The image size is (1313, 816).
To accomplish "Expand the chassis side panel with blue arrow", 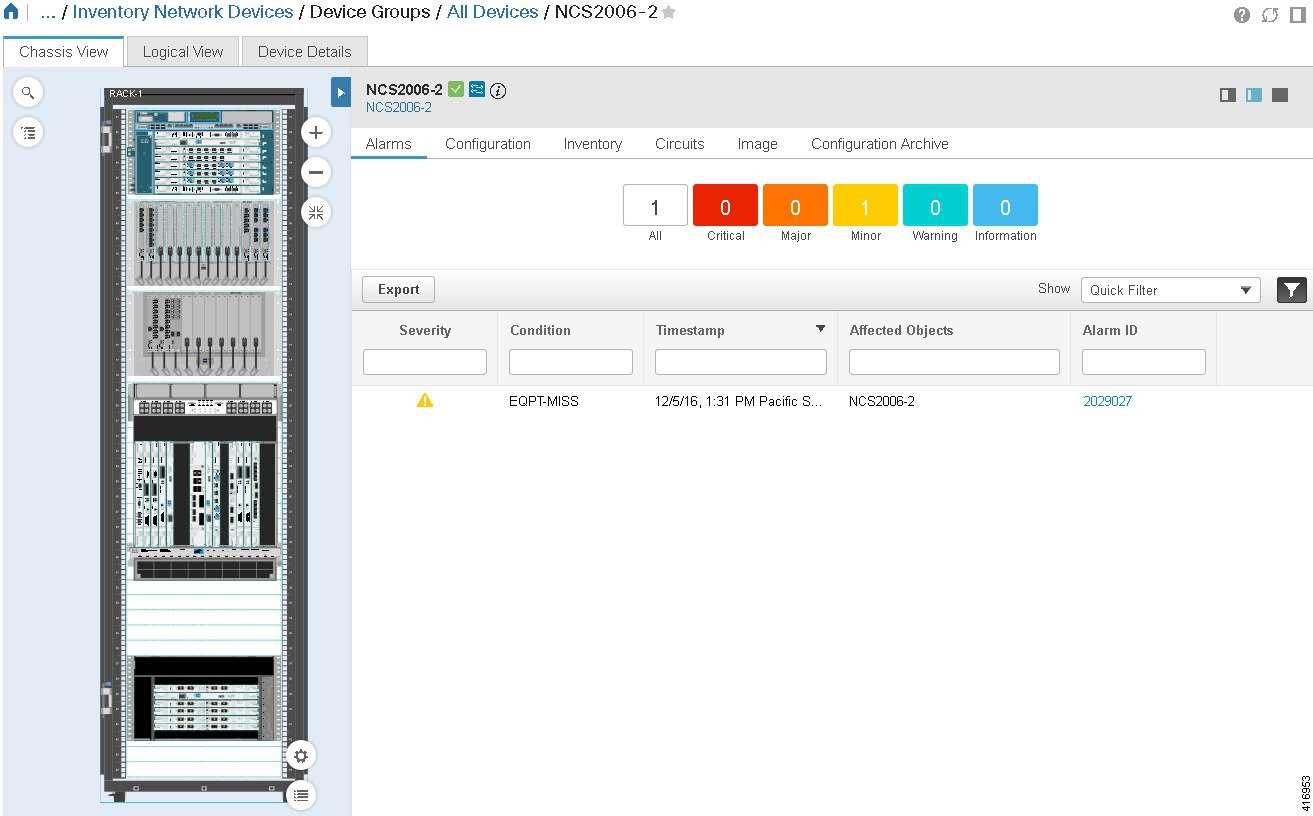I will pyautogui.click(x=340, y=91).
